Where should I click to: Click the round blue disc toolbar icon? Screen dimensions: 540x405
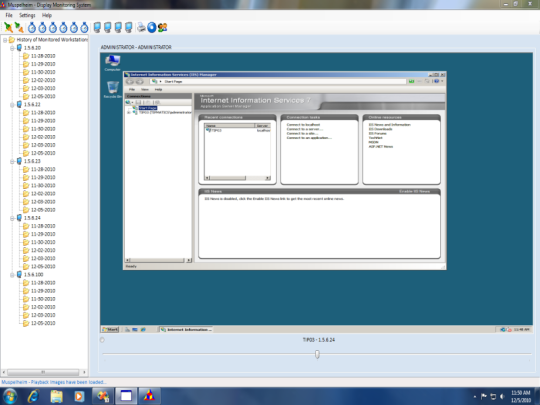click(152, 27)
